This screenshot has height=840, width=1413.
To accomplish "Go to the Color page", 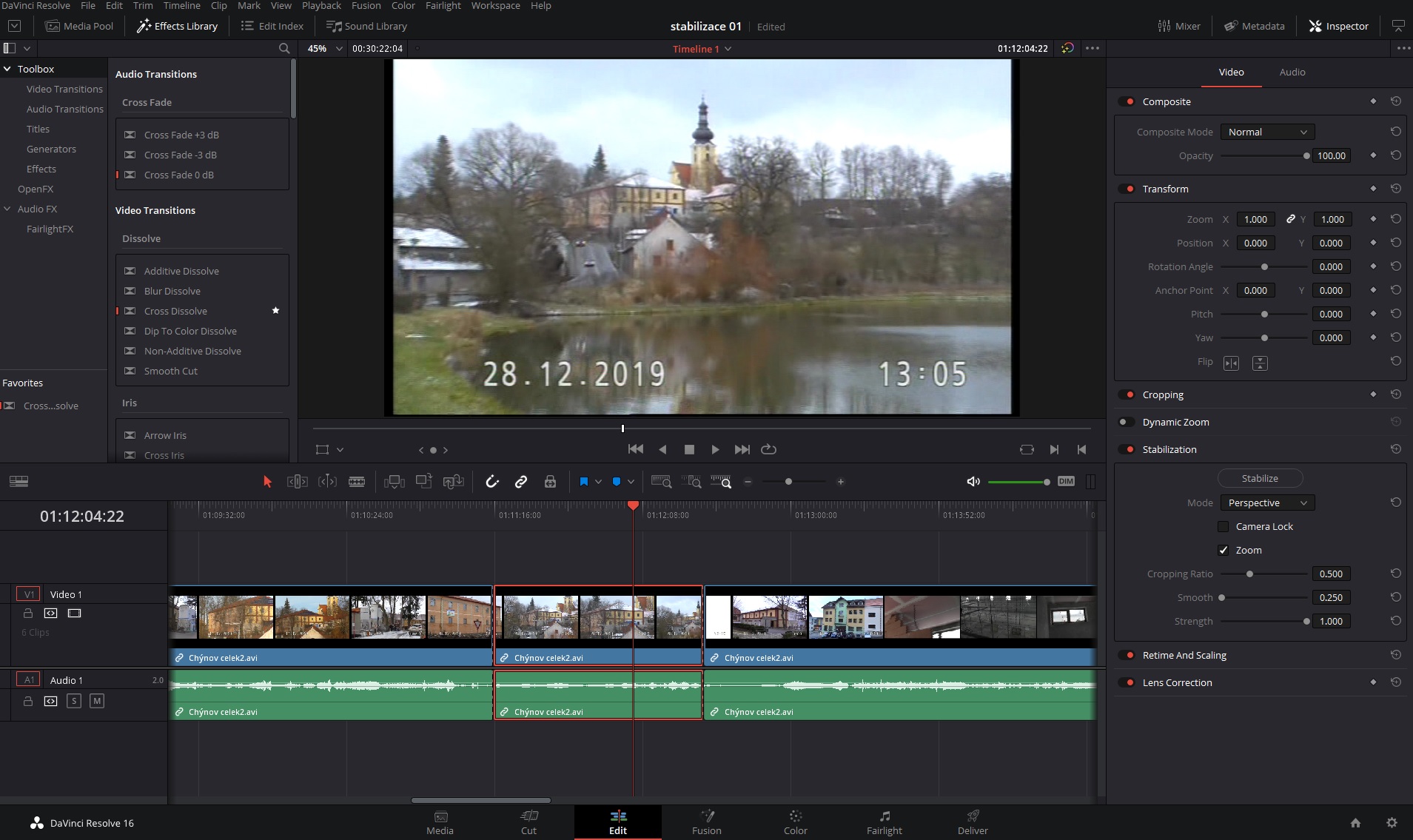I will click(795, 821).
